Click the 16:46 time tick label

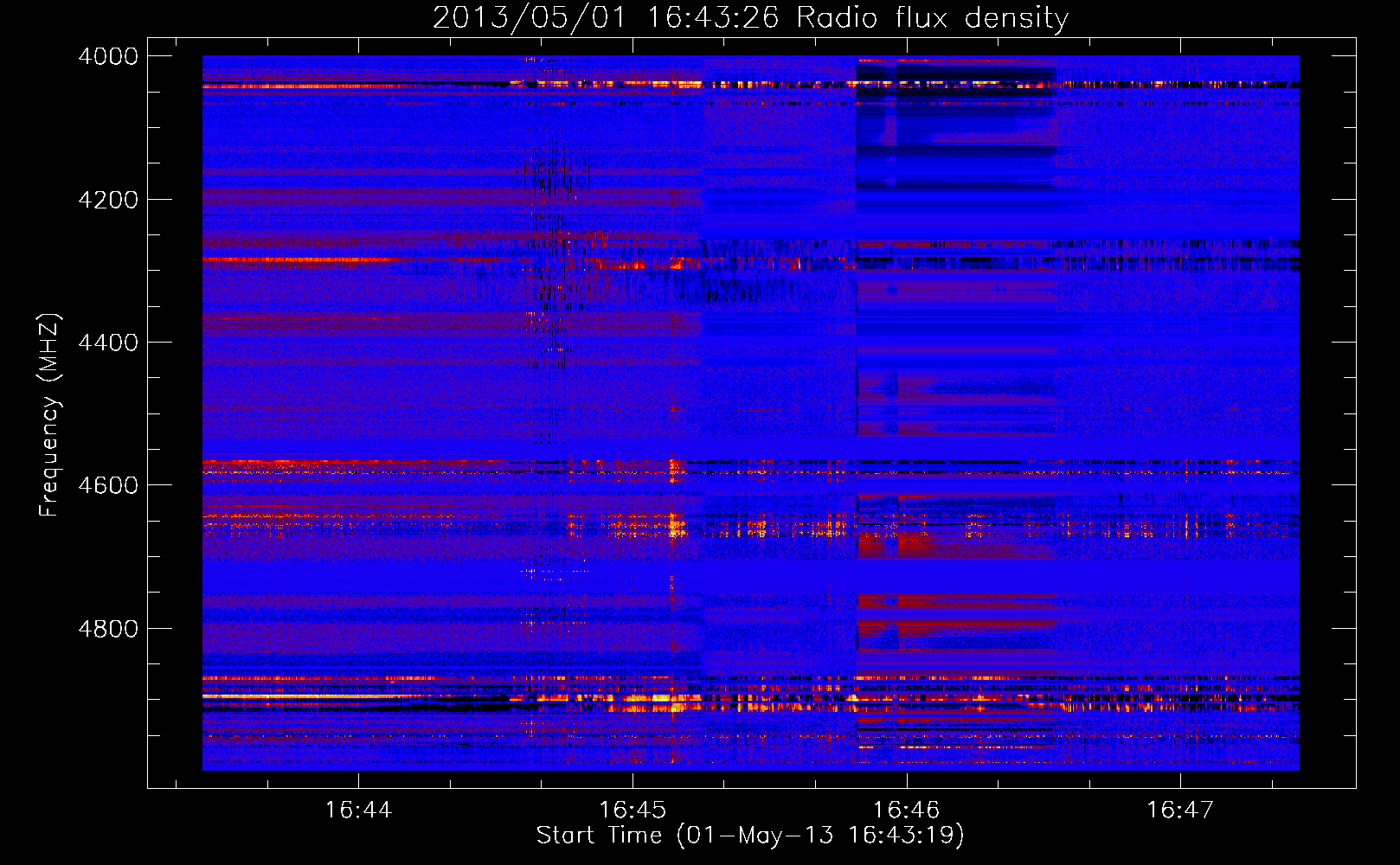click(x=906, y=810)
